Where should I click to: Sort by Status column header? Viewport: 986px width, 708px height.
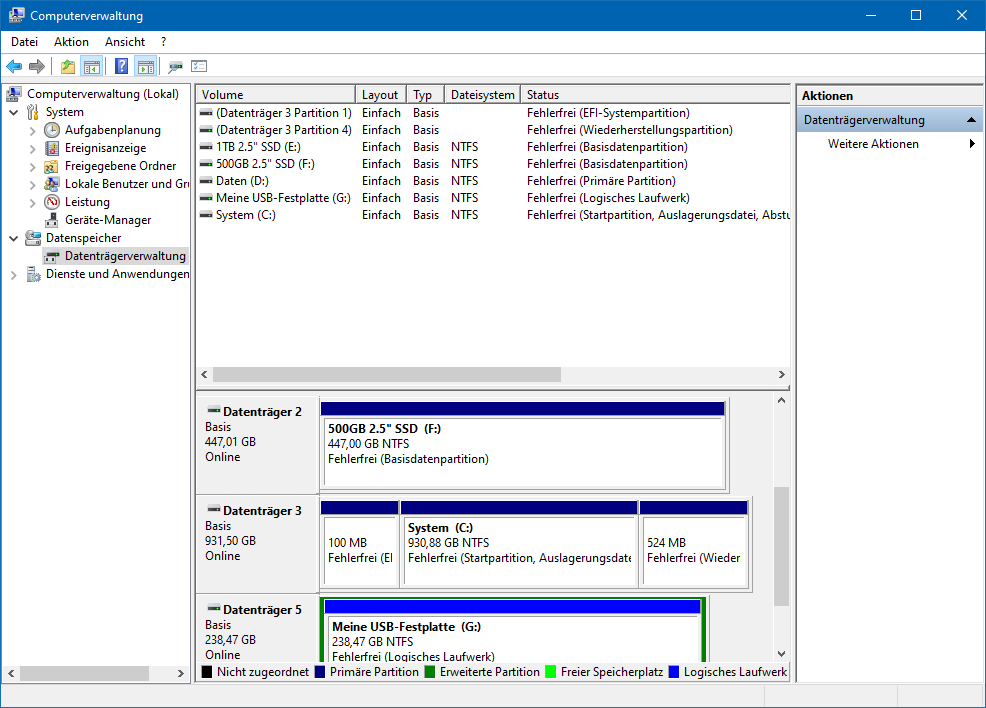tap(655, 94)
